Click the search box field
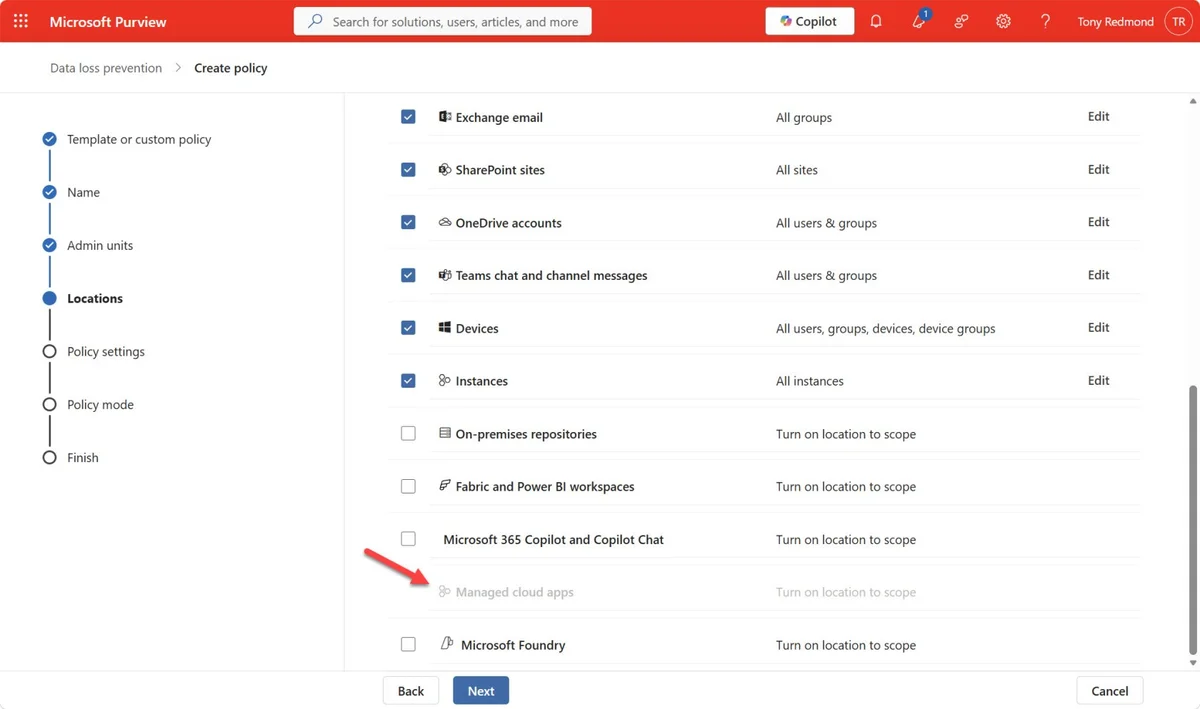Screen dimensions: 1200x709 coord(443,21)
